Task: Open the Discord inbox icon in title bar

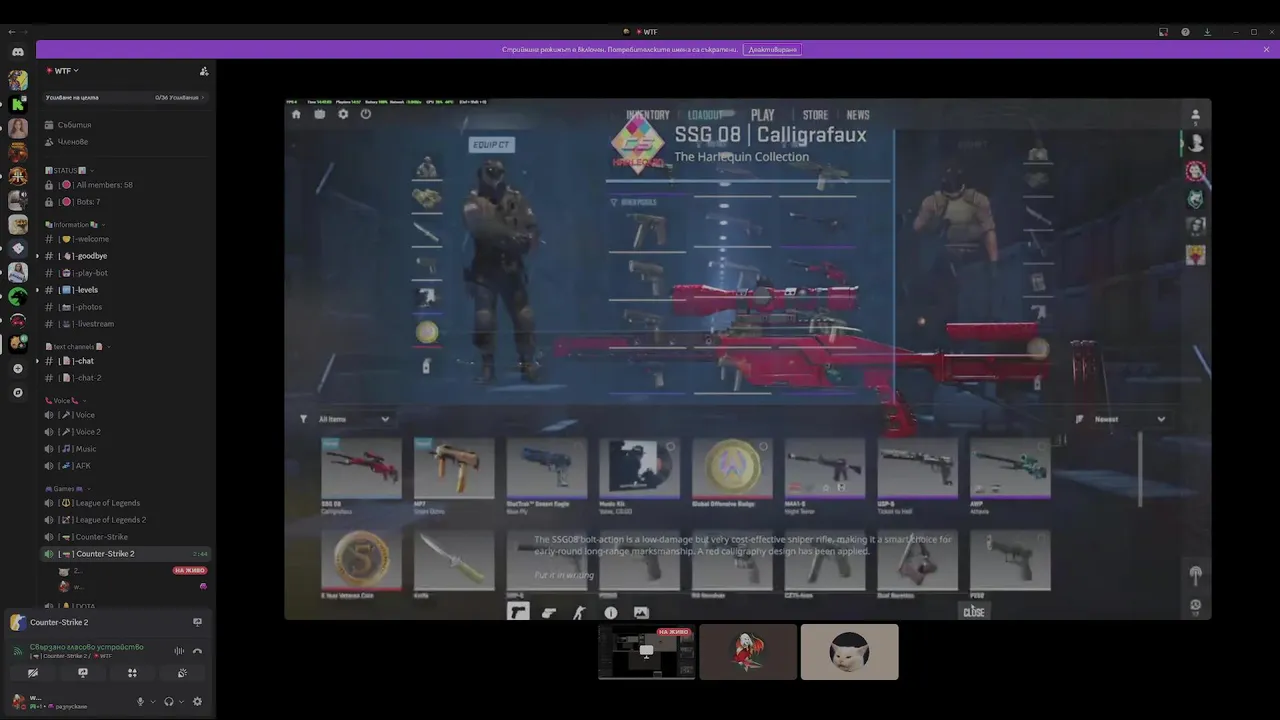Action: pos(1163,32)
